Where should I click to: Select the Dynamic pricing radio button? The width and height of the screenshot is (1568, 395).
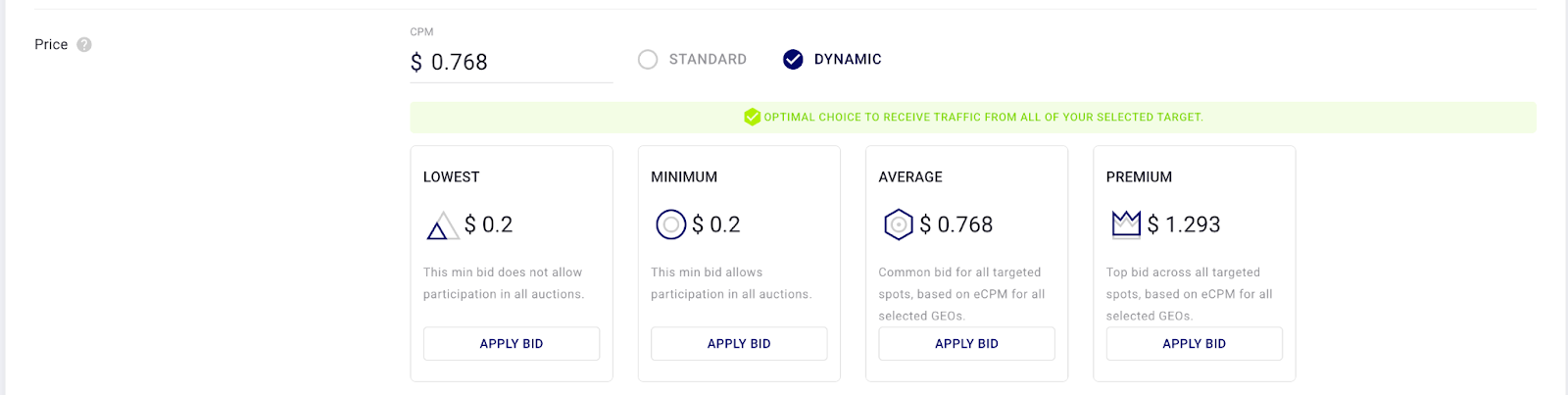click(x=793, y=60)
